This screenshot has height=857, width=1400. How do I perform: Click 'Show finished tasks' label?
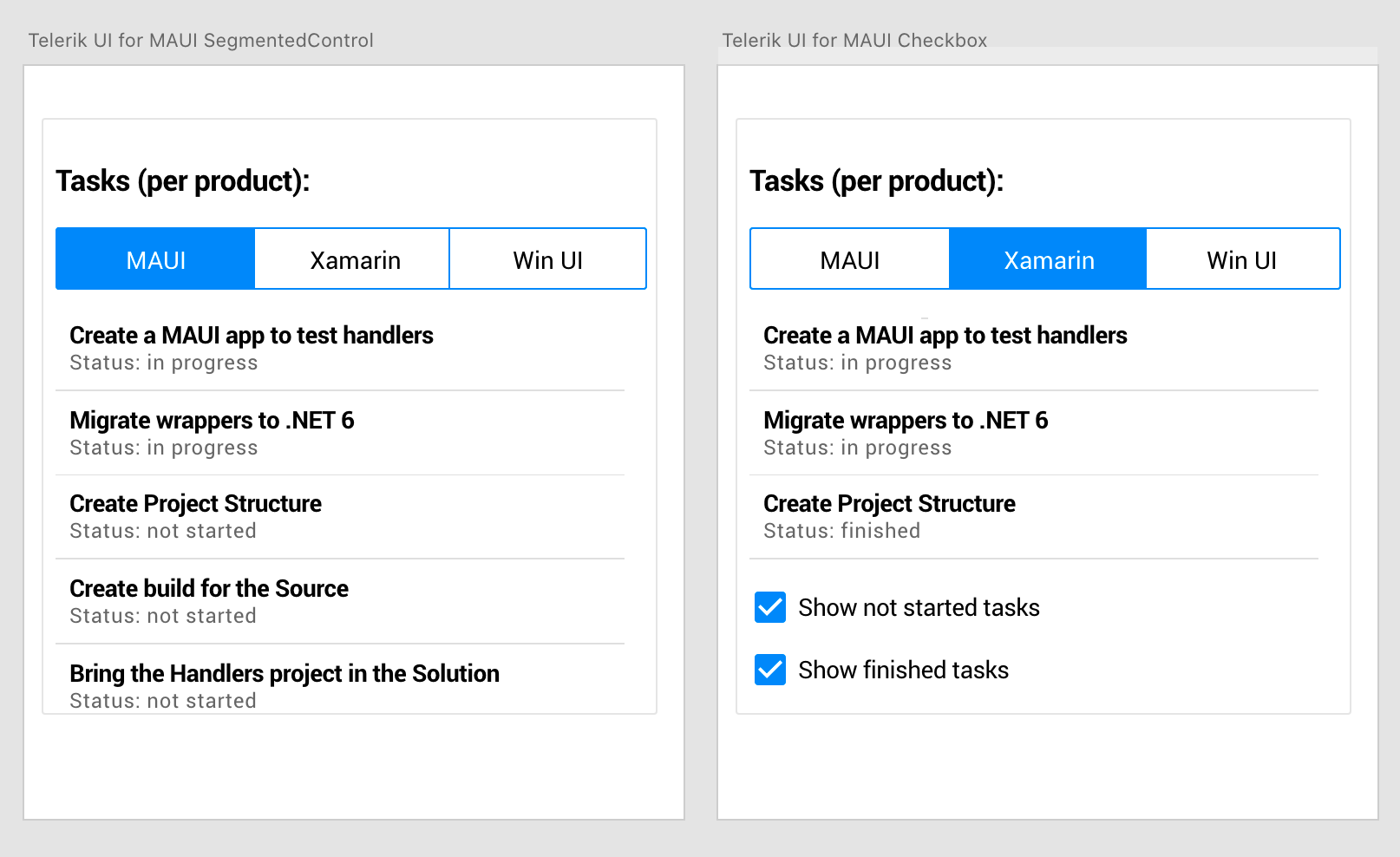[x=903, y=670]
